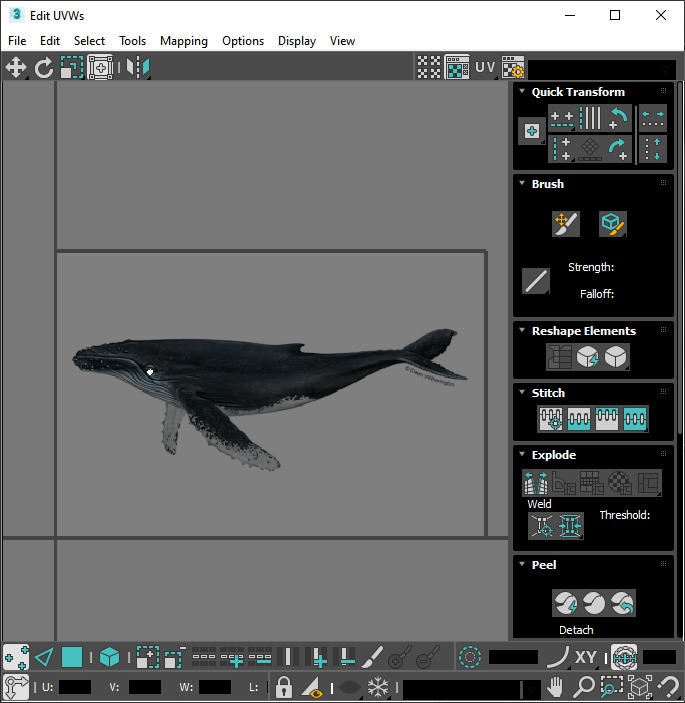Click Rotate 90 clockwise icon
The image size is (685, 703).
(618, 149)
